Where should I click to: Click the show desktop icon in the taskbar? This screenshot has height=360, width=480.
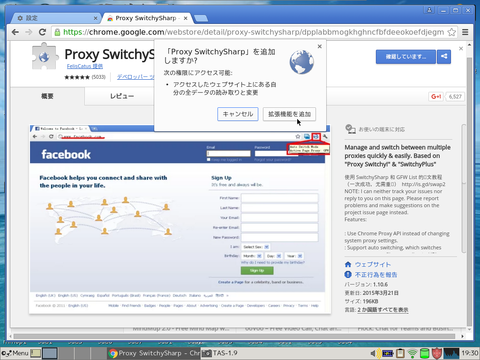[x=36, y=353]
